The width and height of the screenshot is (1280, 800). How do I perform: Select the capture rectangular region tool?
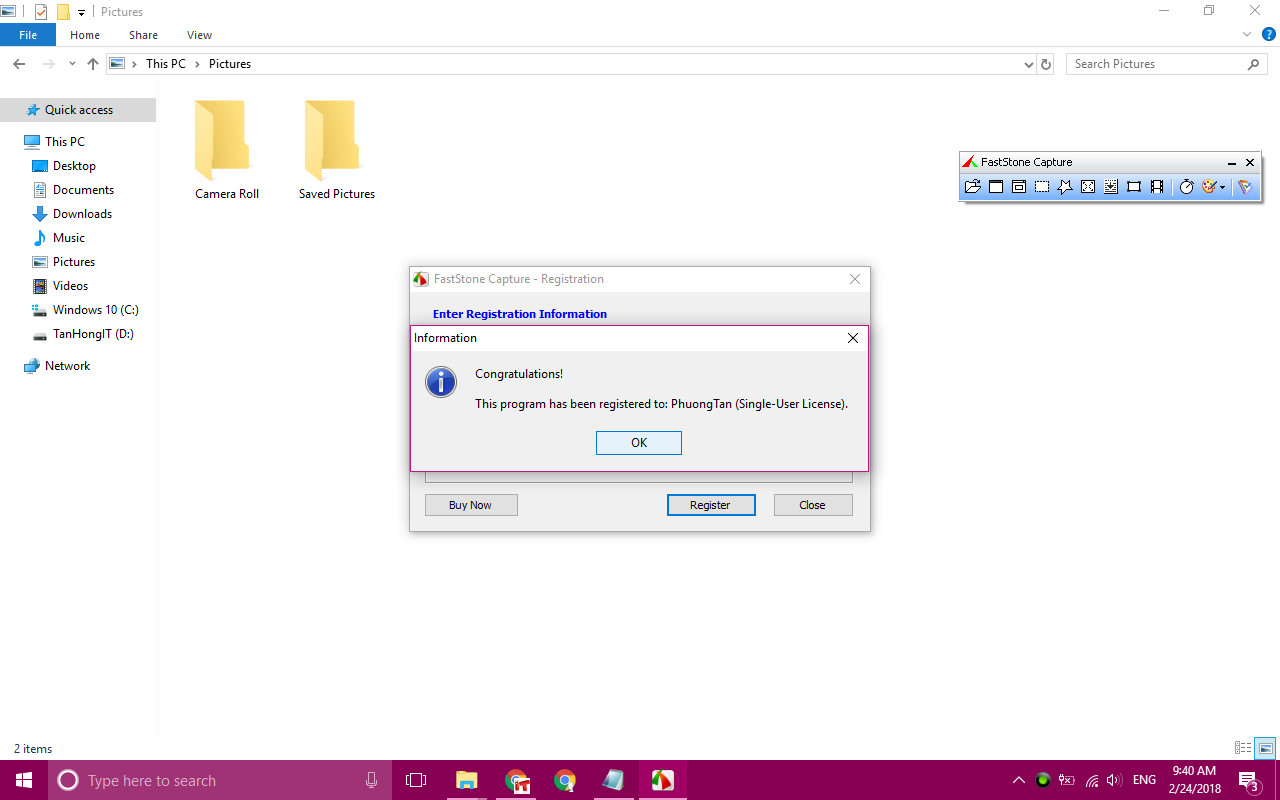pyautogui.click(x=1042, y=187)
